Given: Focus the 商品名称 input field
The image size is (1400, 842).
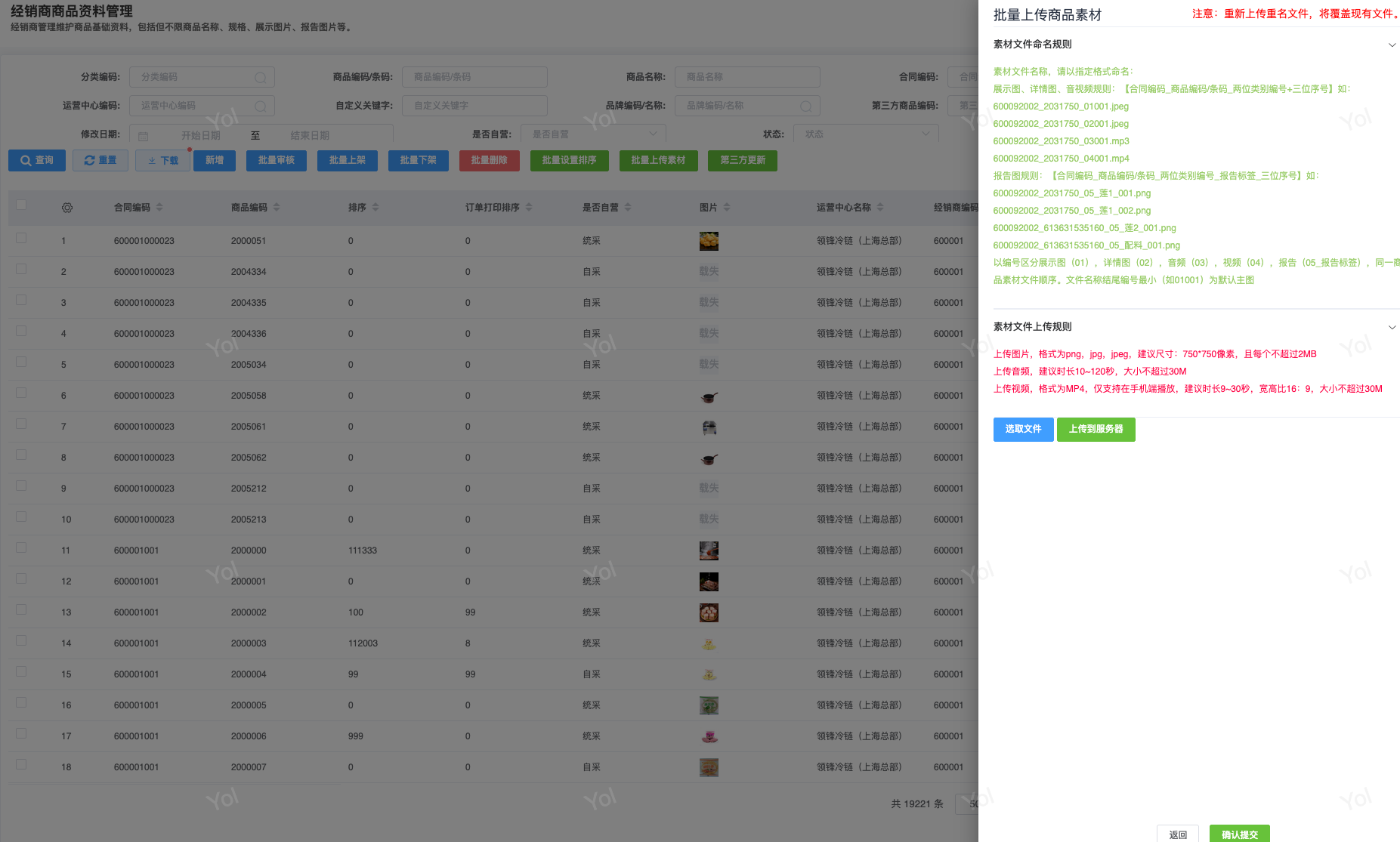Looking at the screenshot, I should click(x=747, y=77).
